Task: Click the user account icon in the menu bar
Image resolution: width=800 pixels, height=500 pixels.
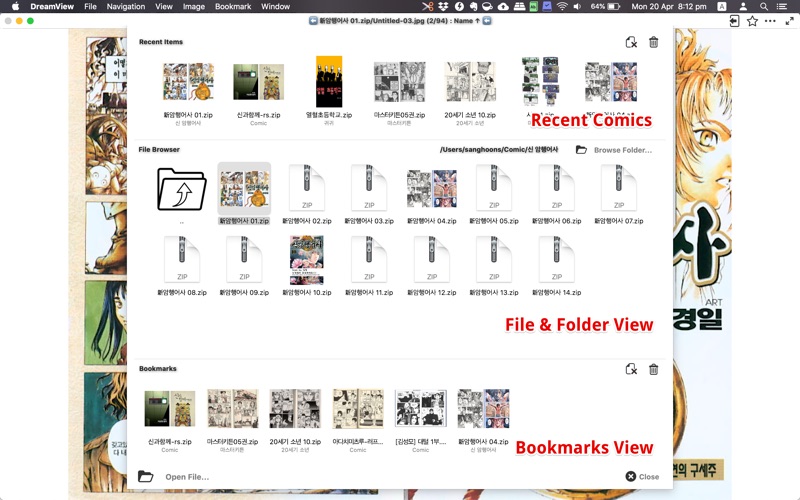Action: click(743, 7)
